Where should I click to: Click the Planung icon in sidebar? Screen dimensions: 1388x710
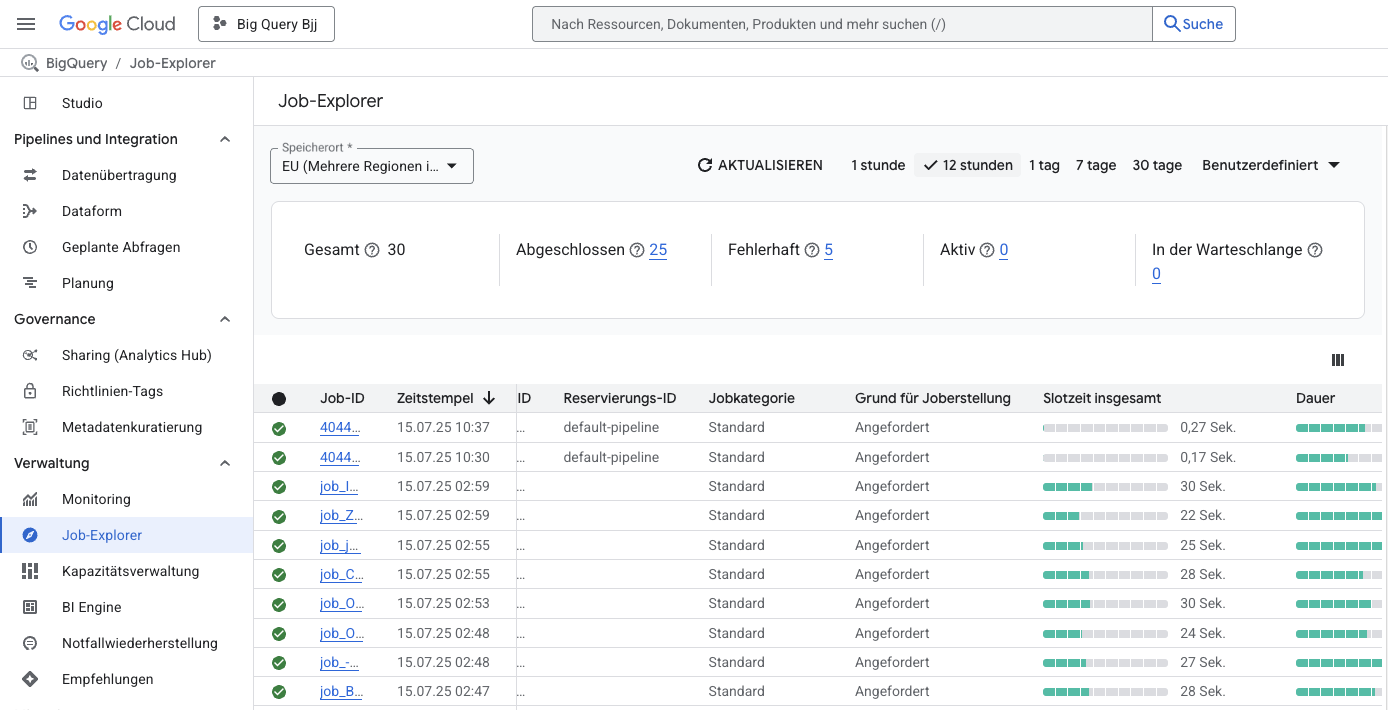point(30,283)
